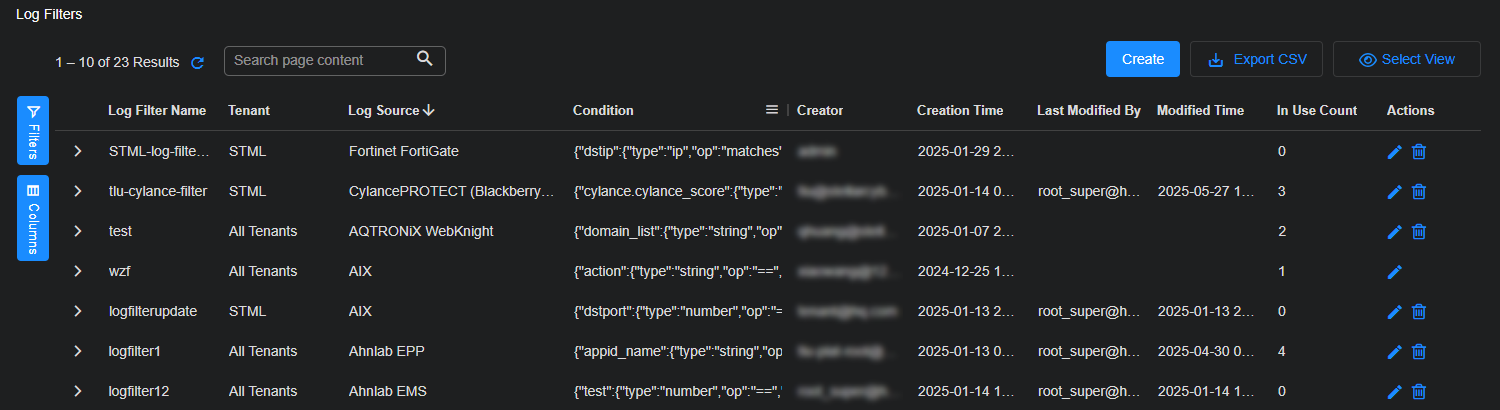Click the search magnifier icon

425,59
